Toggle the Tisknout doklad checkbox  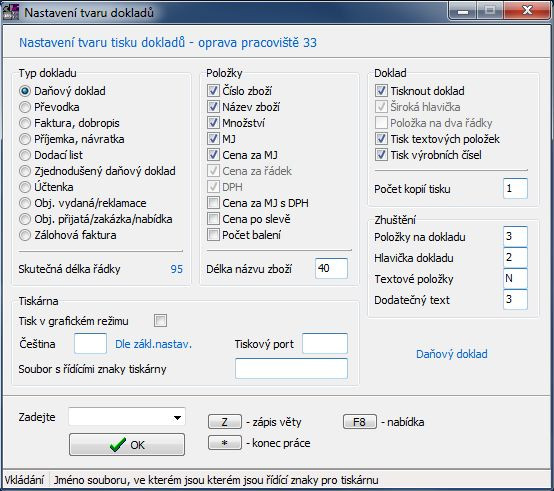pos(381,91)
